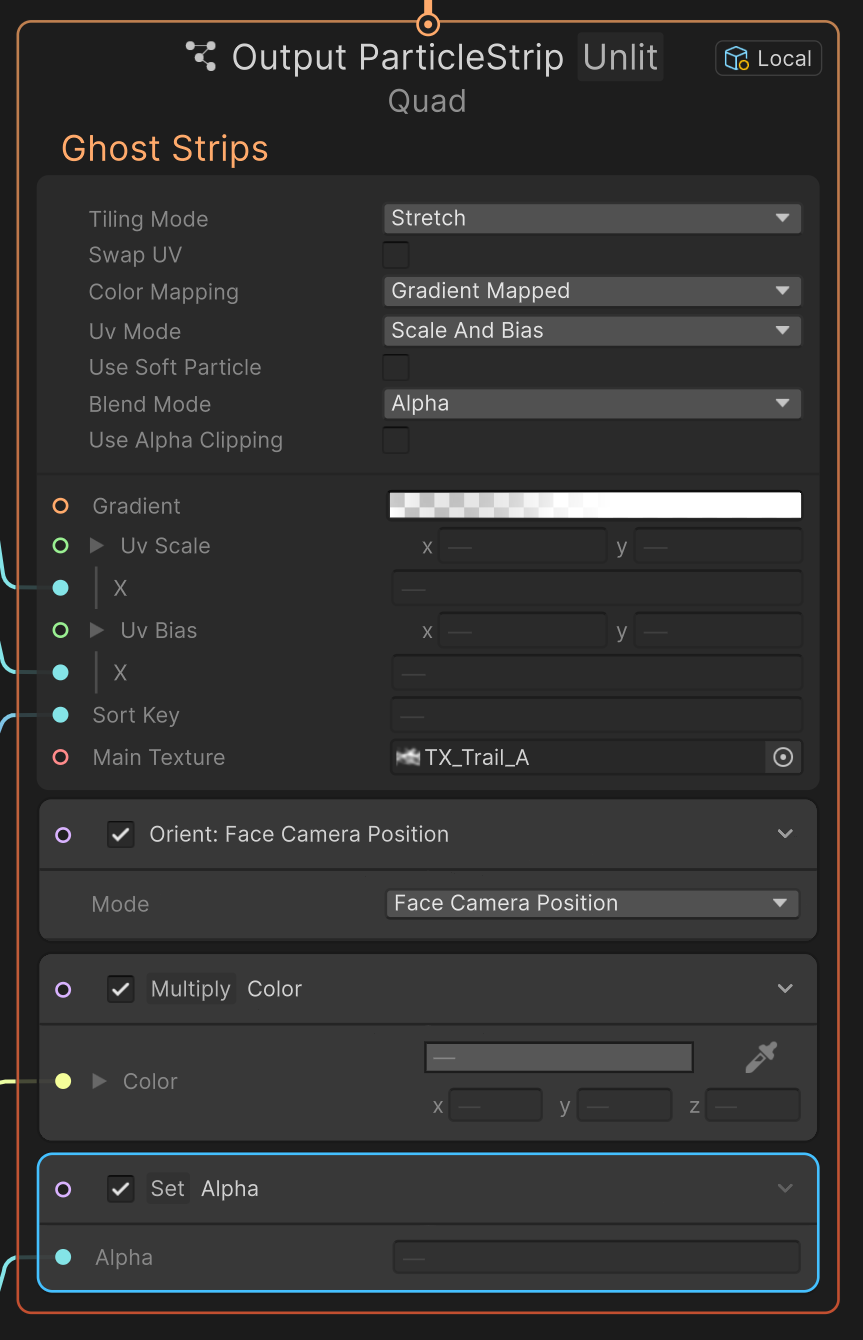
Task: Click the Sort Key value field
Action: [596, 716]
